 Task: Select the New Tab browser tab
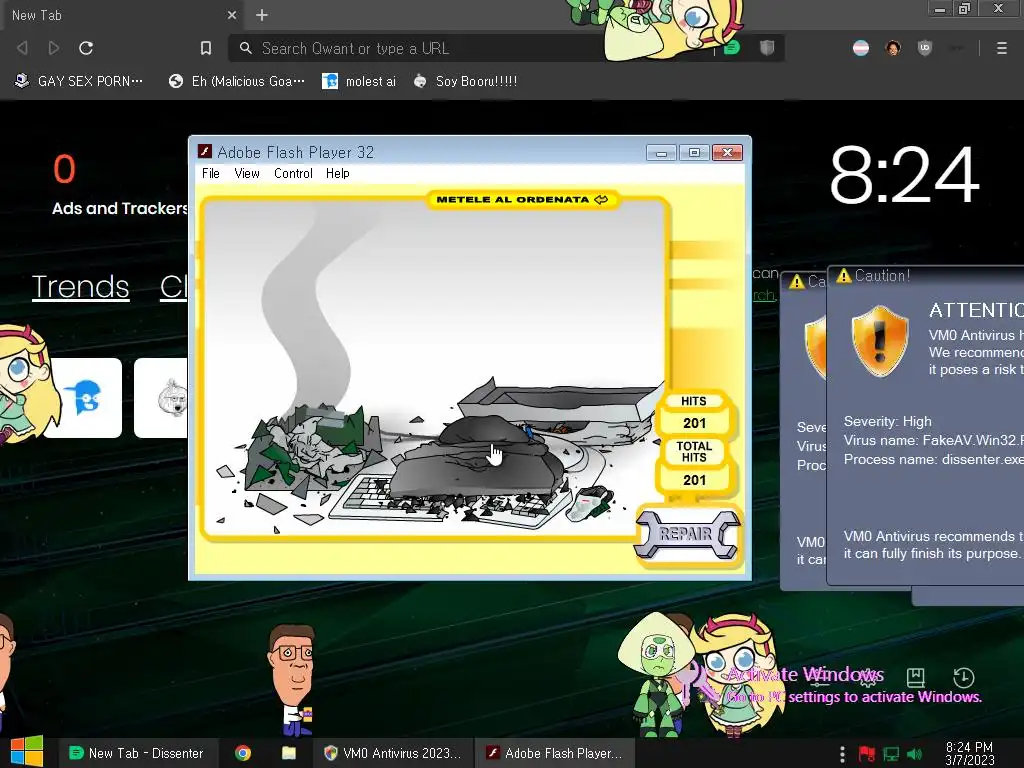[121, 15]
